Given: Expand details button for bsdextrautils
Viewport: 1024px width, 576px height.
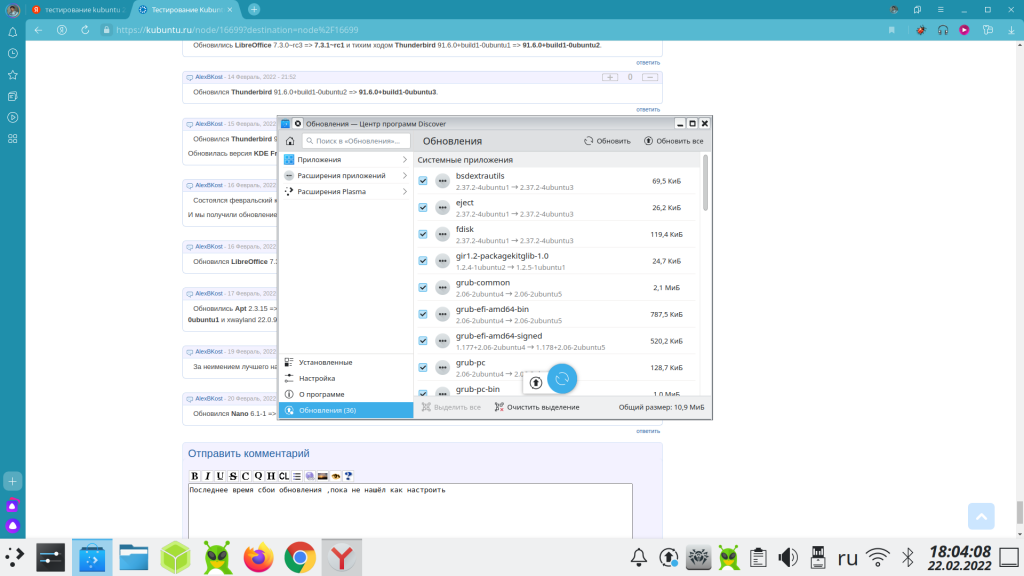Looking at the screenshot, I should pos(443,181).
